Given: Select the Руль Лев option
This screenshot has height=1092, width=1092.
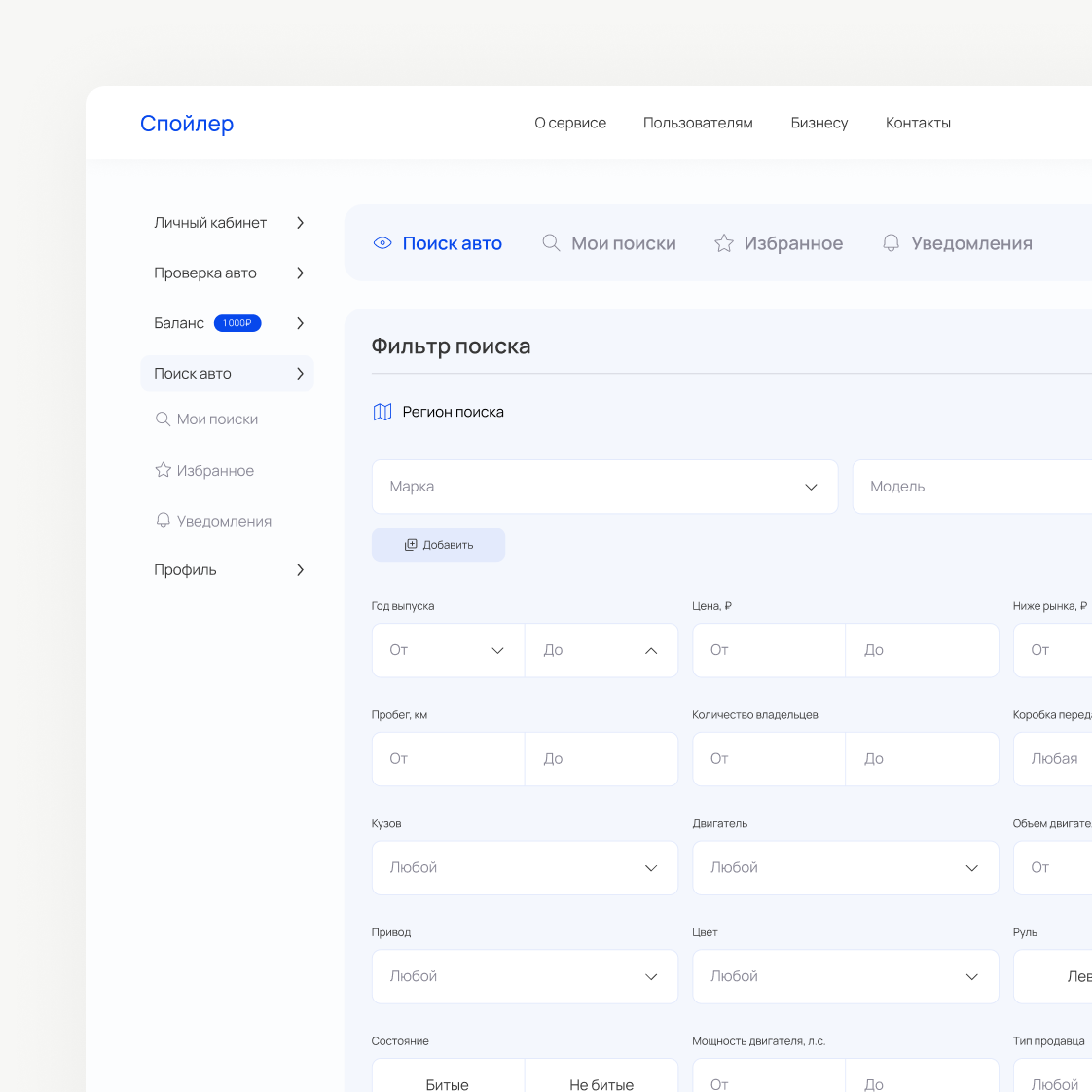Looking at the screenshot, I should 1052,976.
